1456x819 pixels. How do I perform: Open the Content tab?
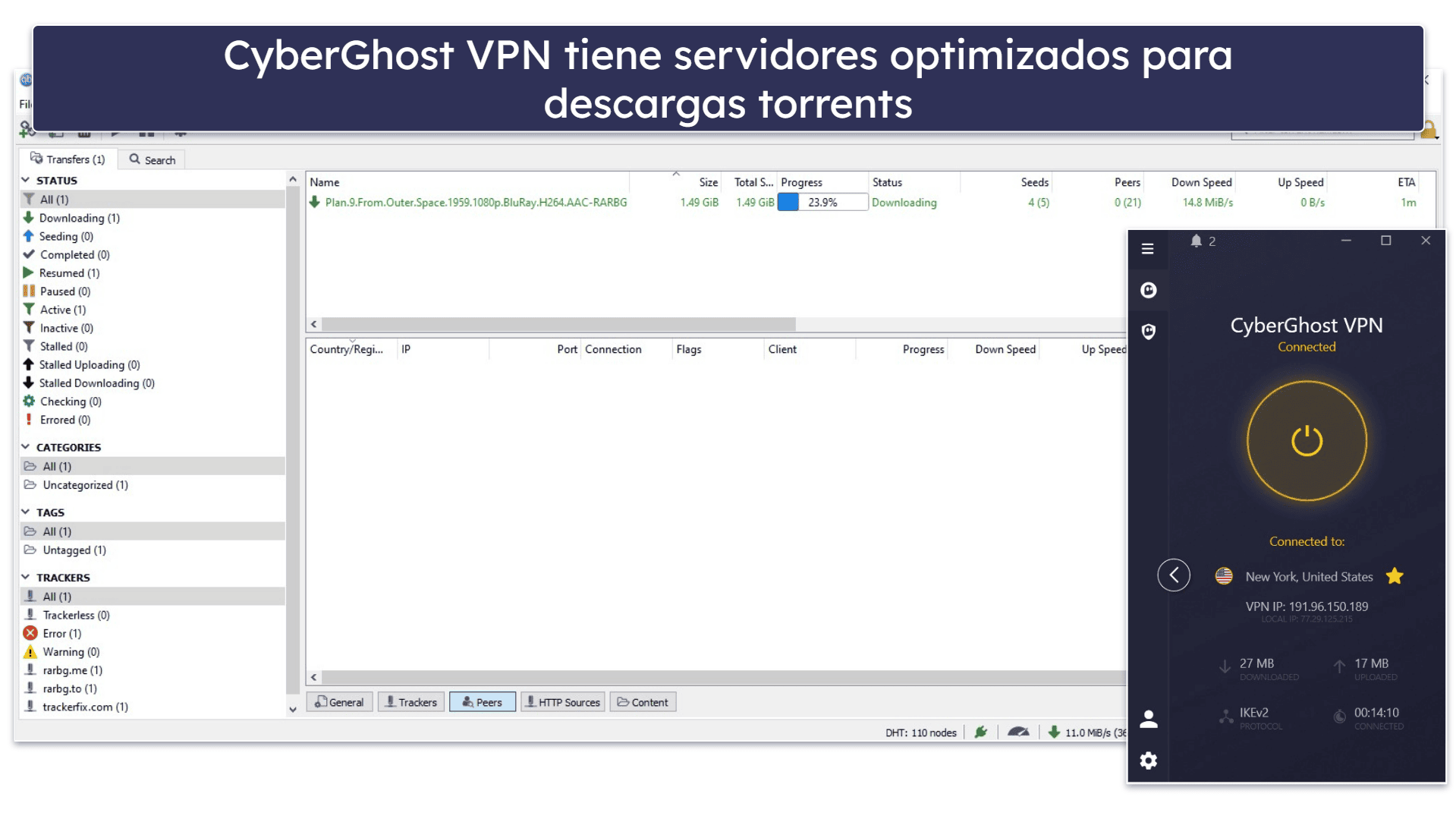[x=643, y=702]
